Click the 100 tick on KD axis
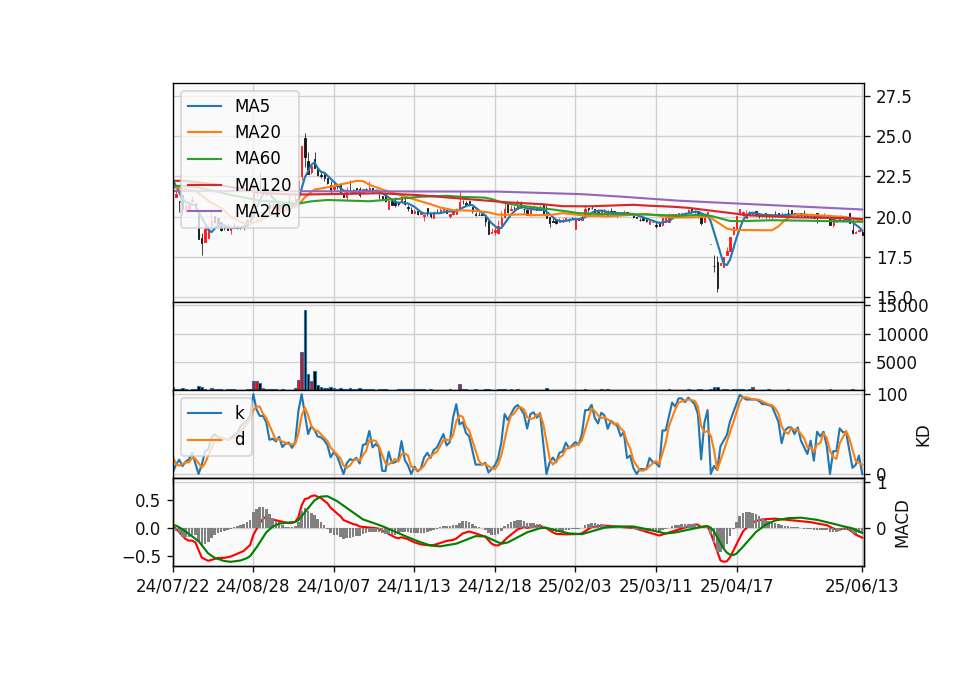Viewport: 960px width, 690px height. (x=892, y=395)
